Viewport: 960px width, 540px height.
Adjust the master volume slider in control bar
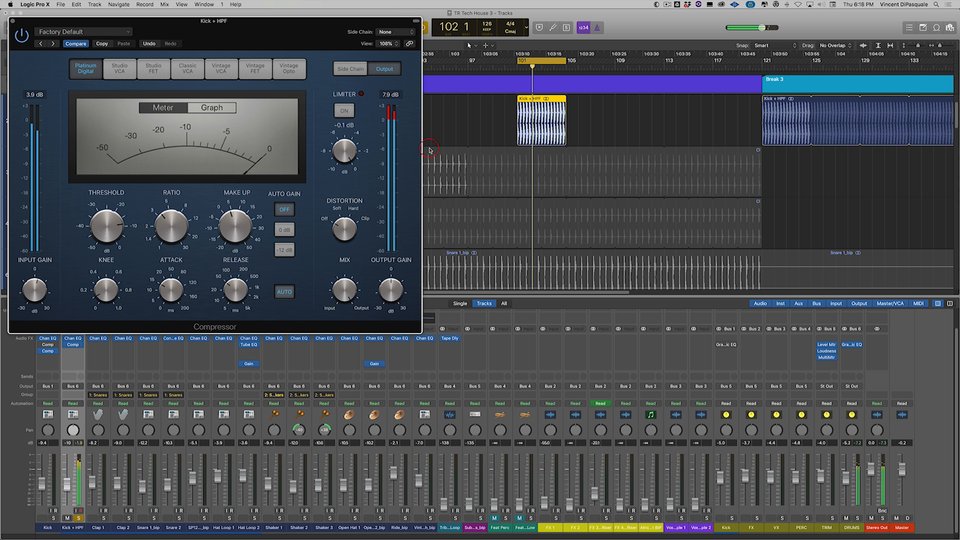click(x=752, y=28)
